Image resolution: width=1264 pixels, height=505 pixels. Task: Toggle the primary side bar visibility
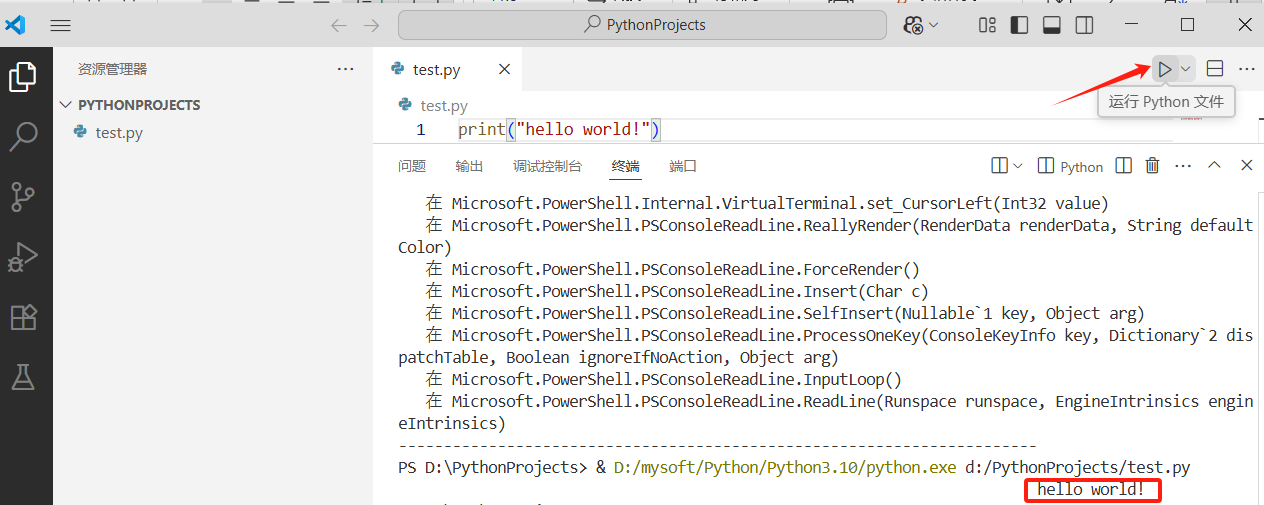1019,25
